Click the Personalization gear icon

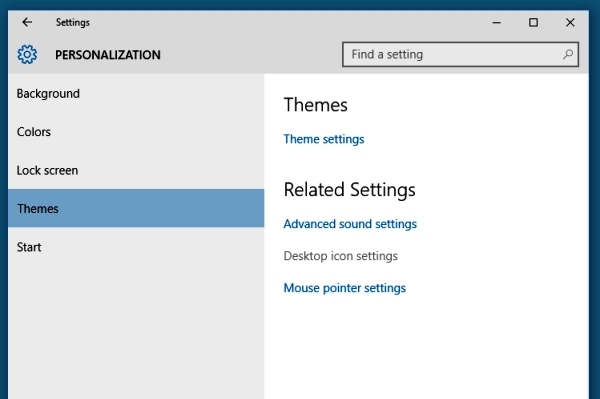pos(27,54)
